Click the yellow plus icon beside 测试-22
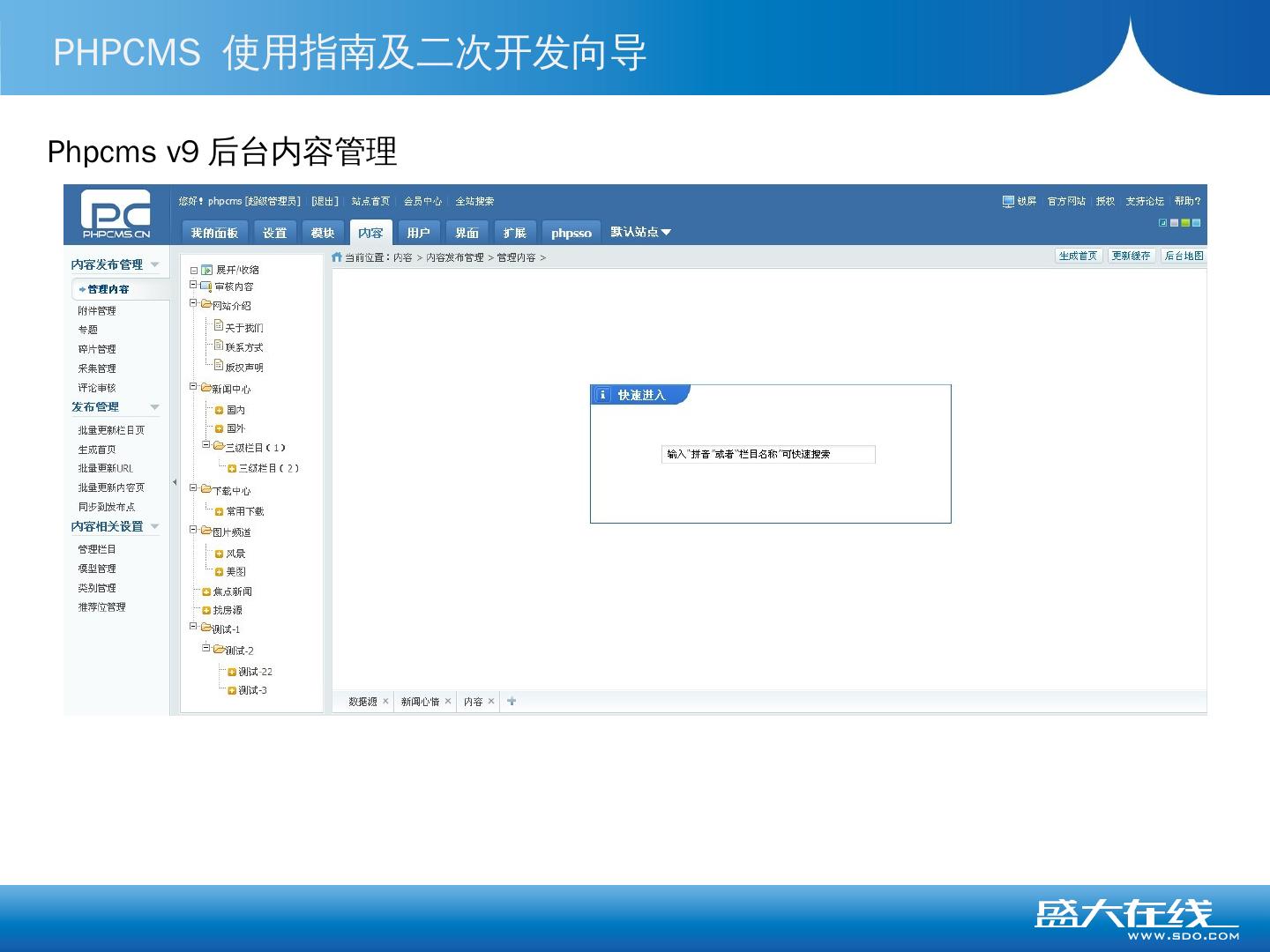 pyautogui.click(x=232, y=672)
